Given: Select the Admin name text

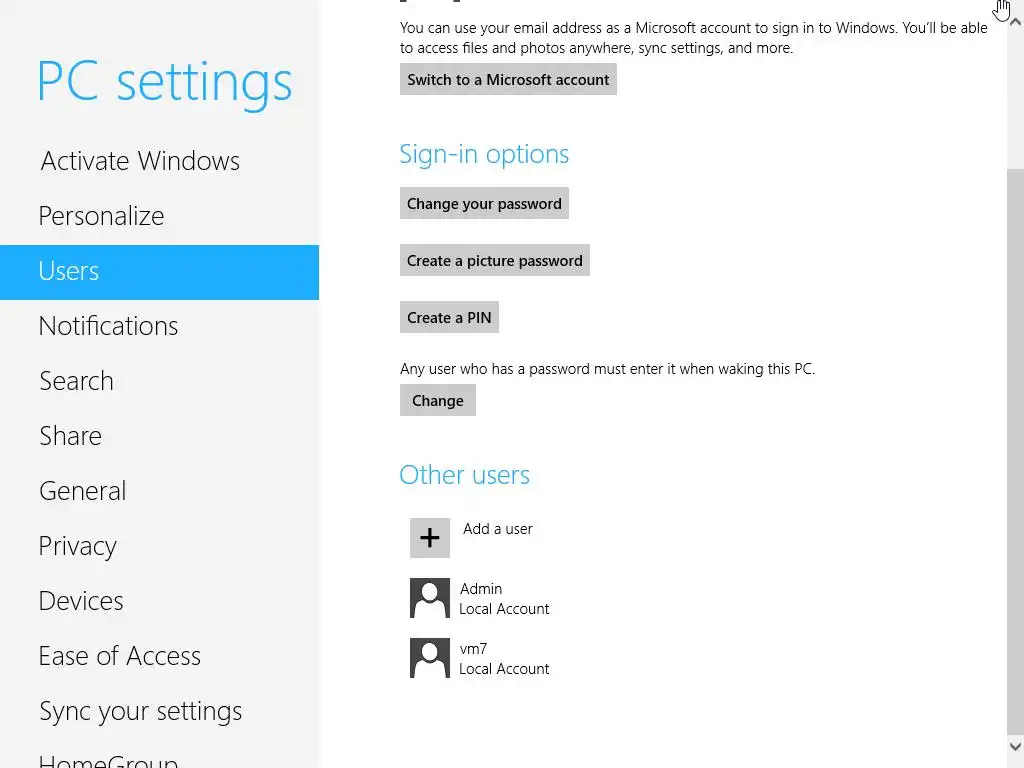Looking at the screenshot, I should pos(481,588).
